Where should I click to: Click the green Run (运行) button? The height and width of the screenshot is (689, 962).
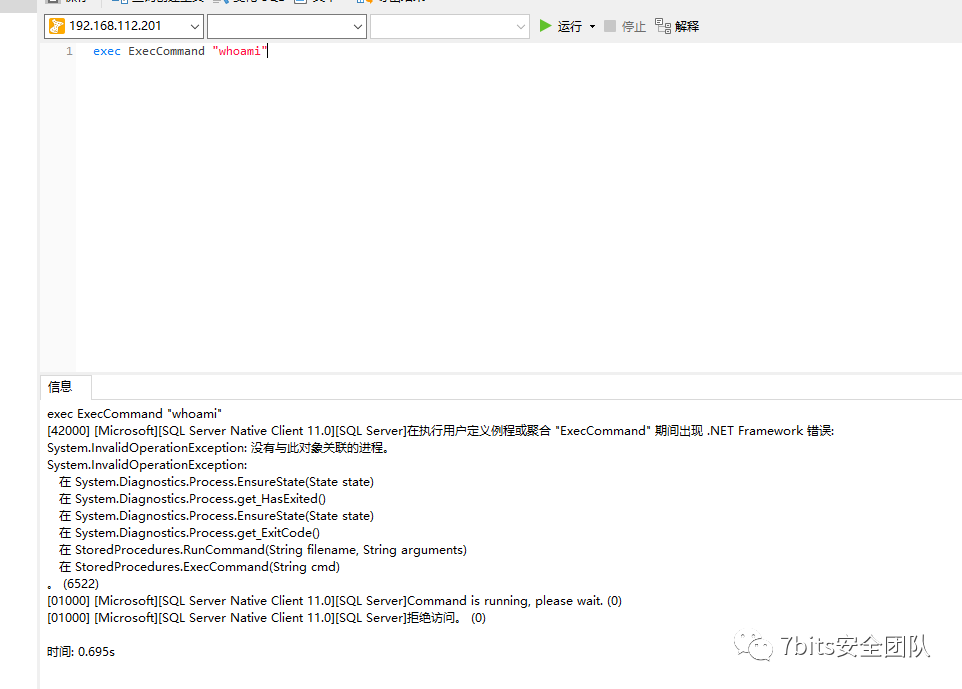[x=561, y=26]
